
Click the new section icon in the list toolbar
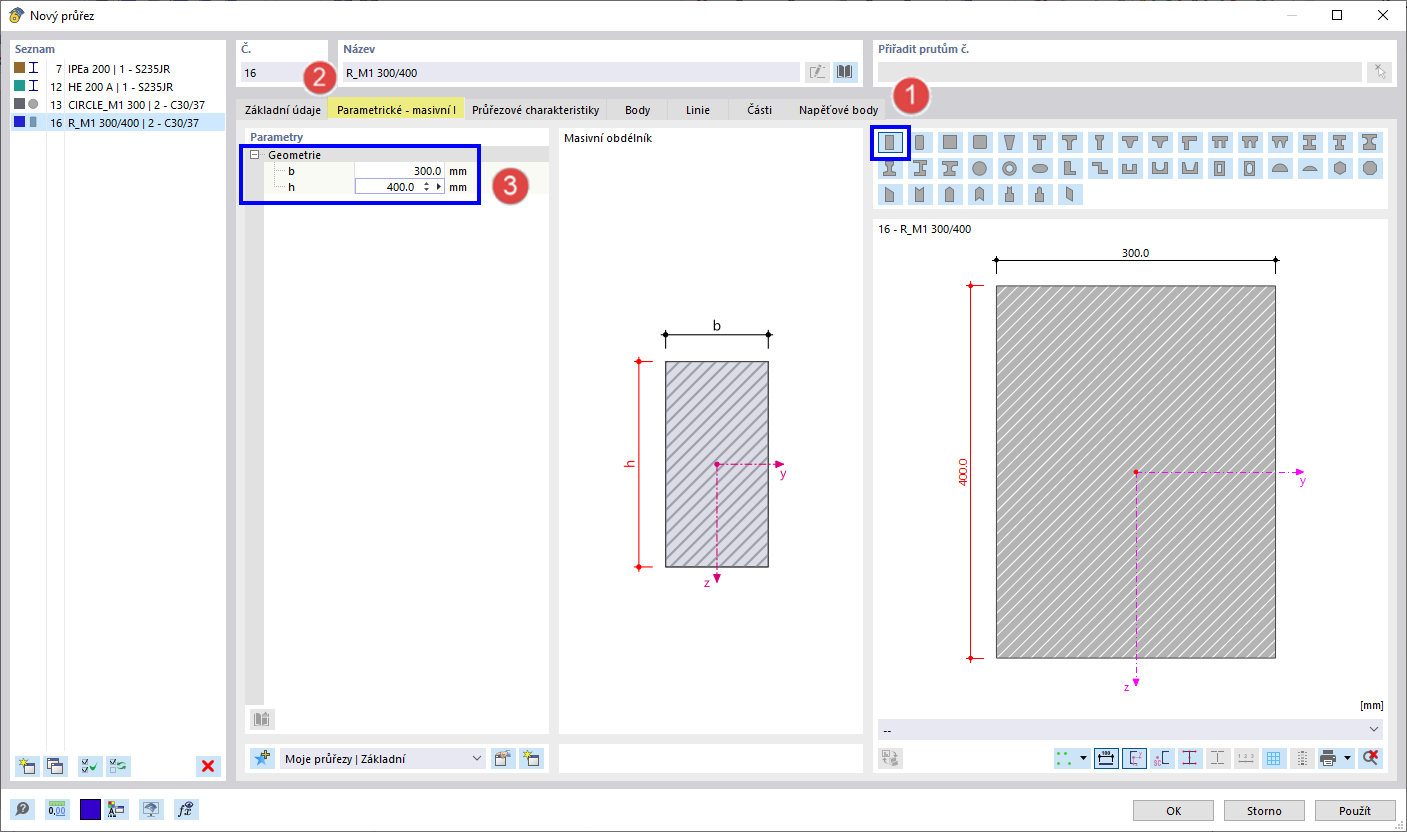[27, 766]
